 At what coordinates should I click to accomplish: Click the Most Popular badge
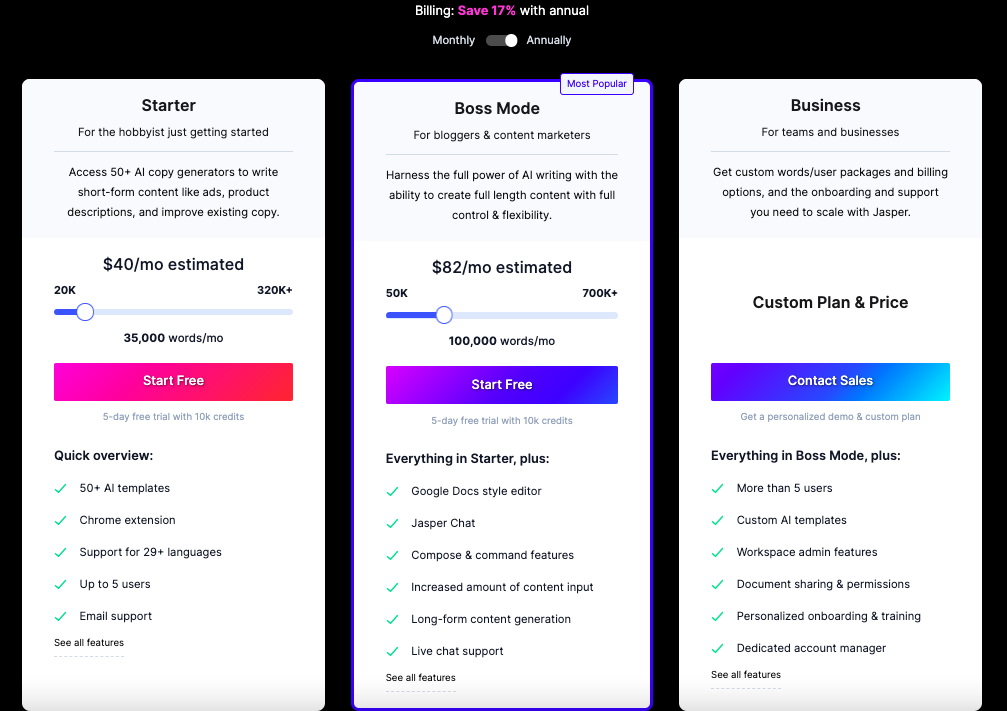pyautogui.click(x=597, y=83)
